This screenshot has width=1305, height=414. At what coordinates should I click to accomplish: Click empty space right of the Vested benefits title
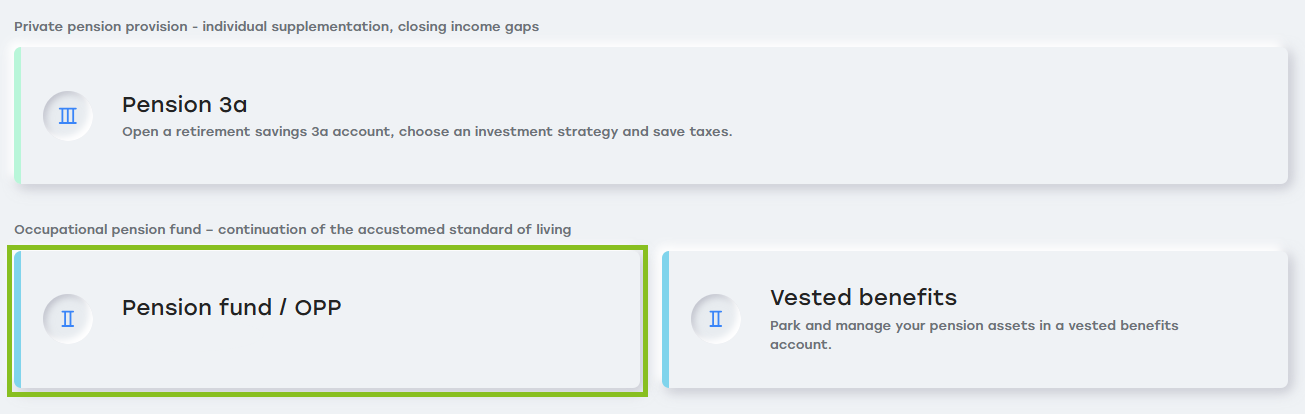pos(1100,297)
